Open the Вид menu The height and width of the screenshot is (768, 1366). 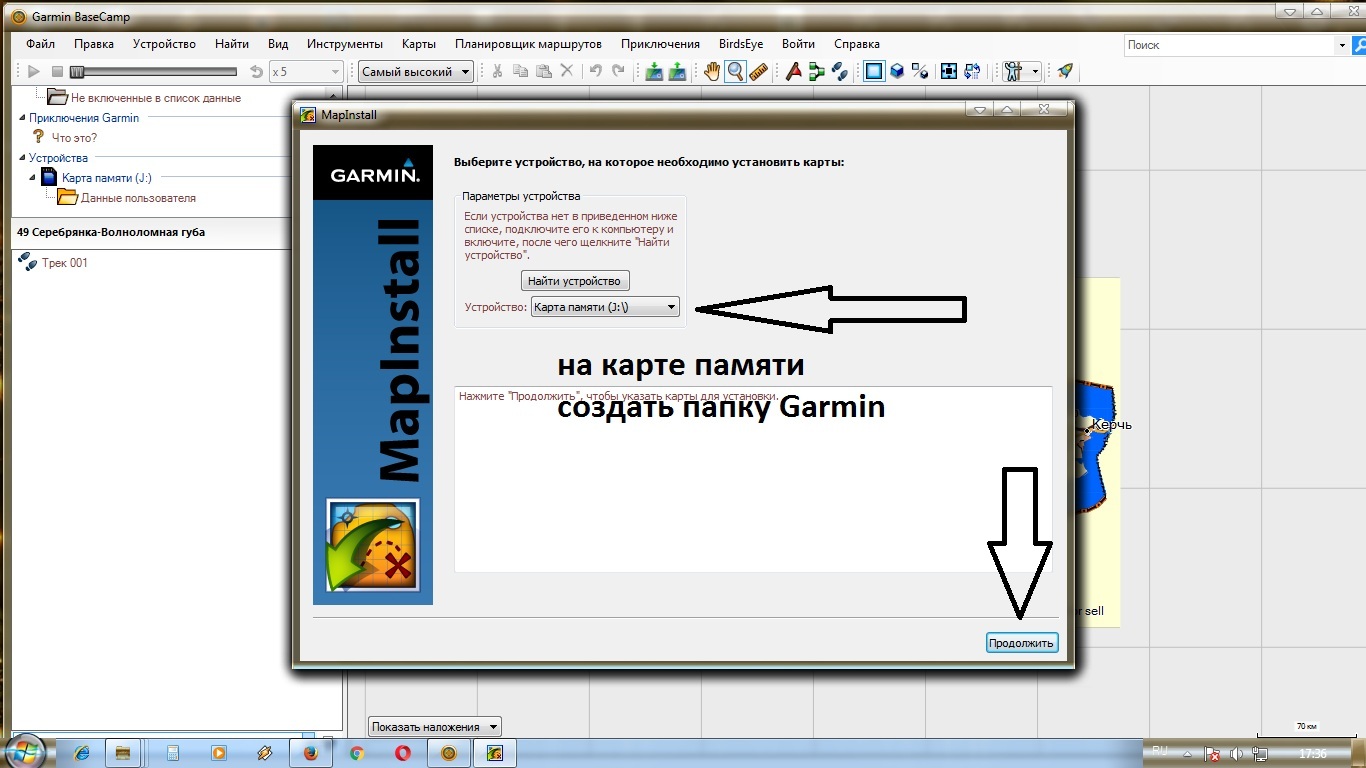pos(278,44)
